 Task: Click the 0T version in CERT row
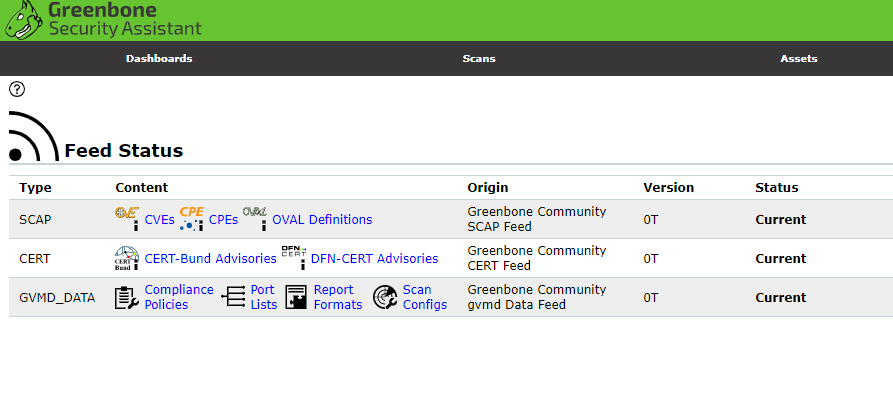[651, 259]
